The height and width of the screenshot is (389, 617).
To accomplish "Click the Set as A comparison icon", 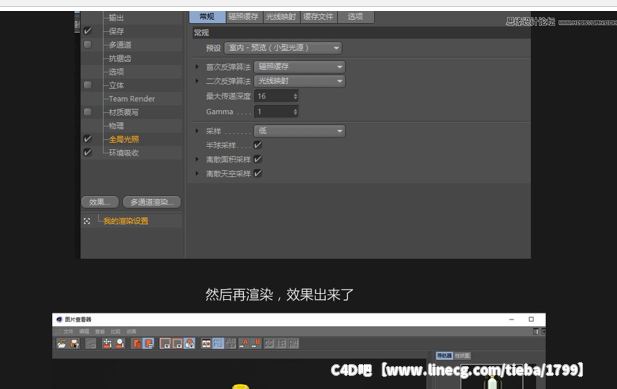I will [244, 343].
